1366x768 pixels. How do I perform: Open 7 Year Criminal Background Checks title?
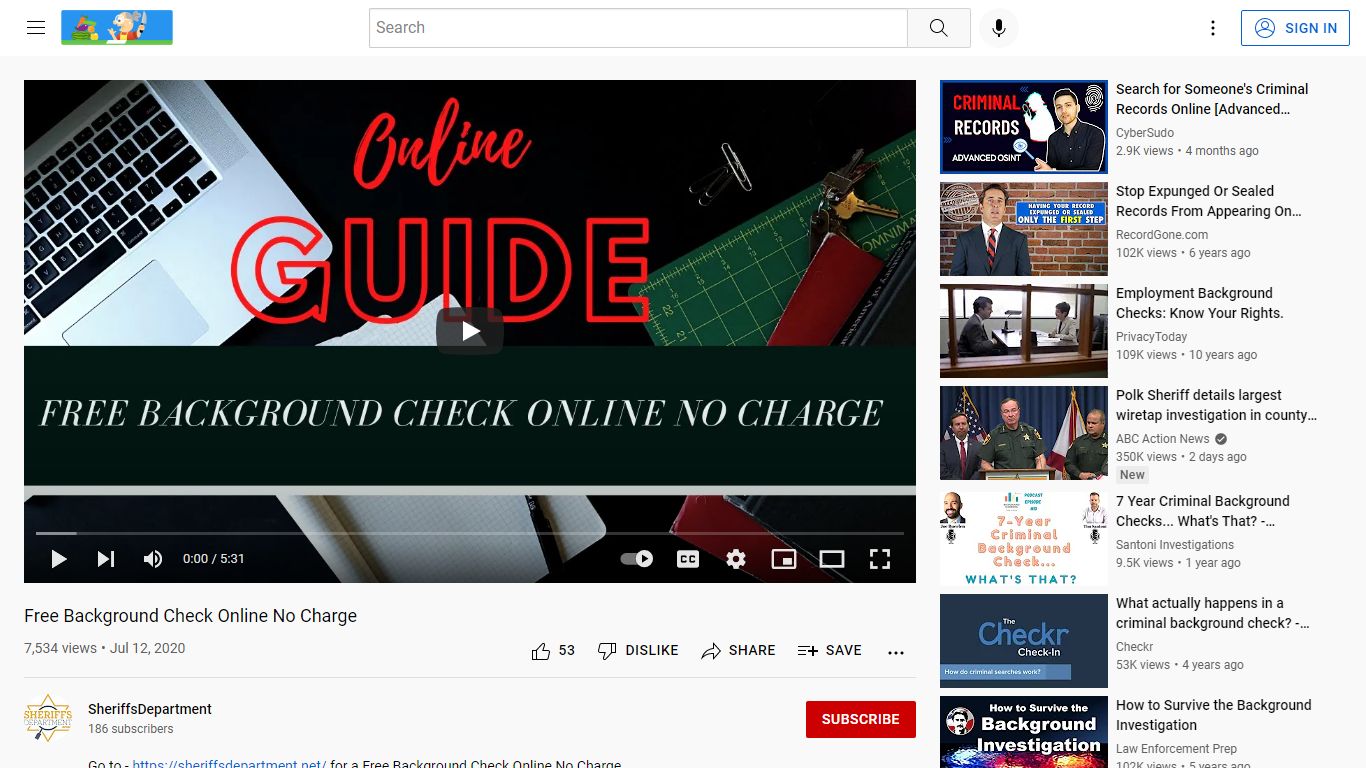(x=1203, y=511)
